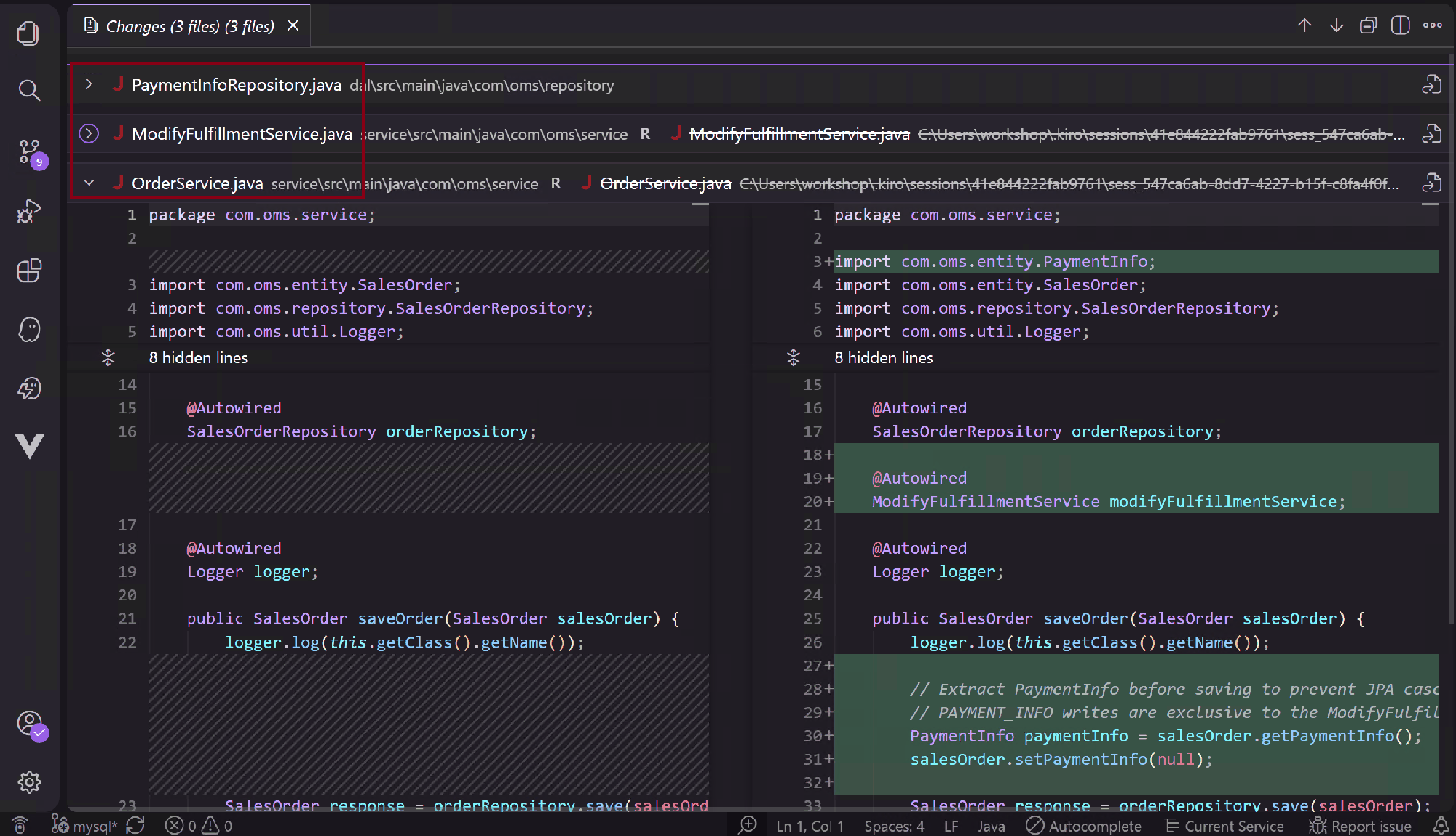The image size is (1456, 836).
Task: Open the Extensions view
Action: click(28, 271)
